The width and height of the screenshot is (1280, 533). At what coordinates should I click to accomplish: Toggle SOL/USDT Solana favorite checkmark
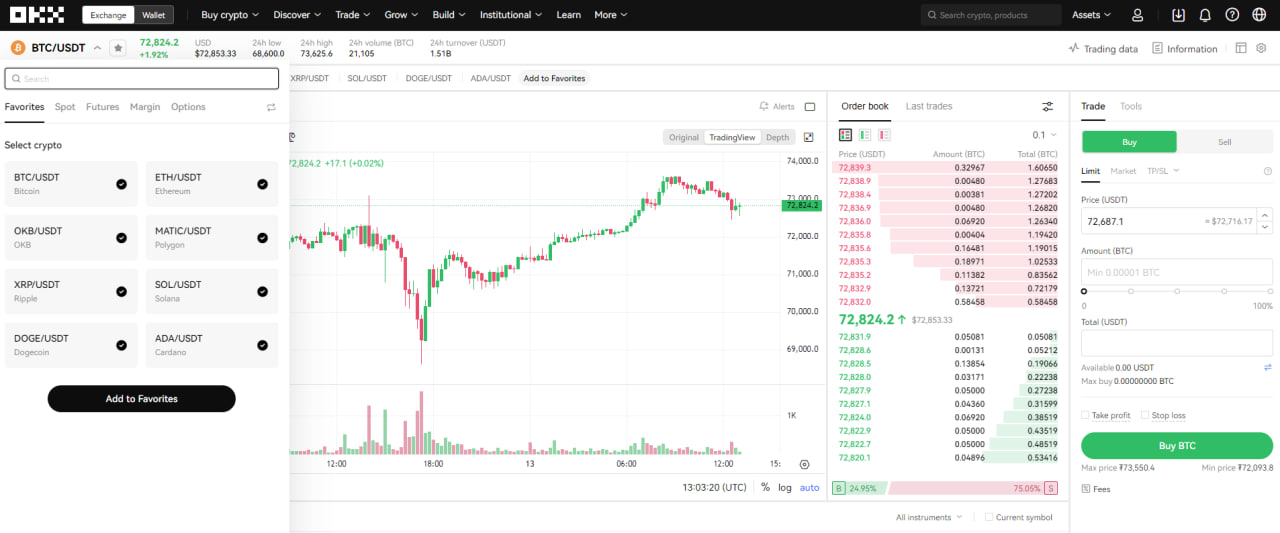pos(262,292)
